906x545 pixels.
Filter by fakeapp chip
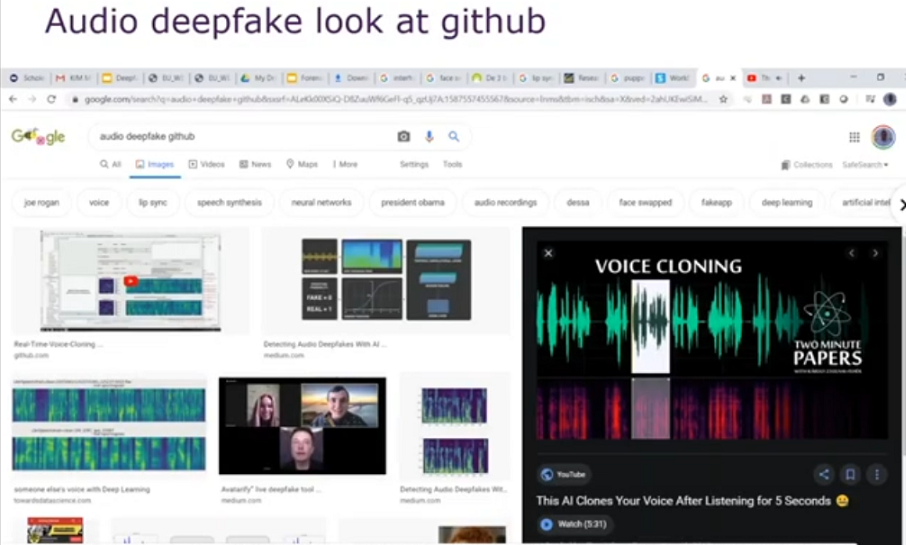716,202
